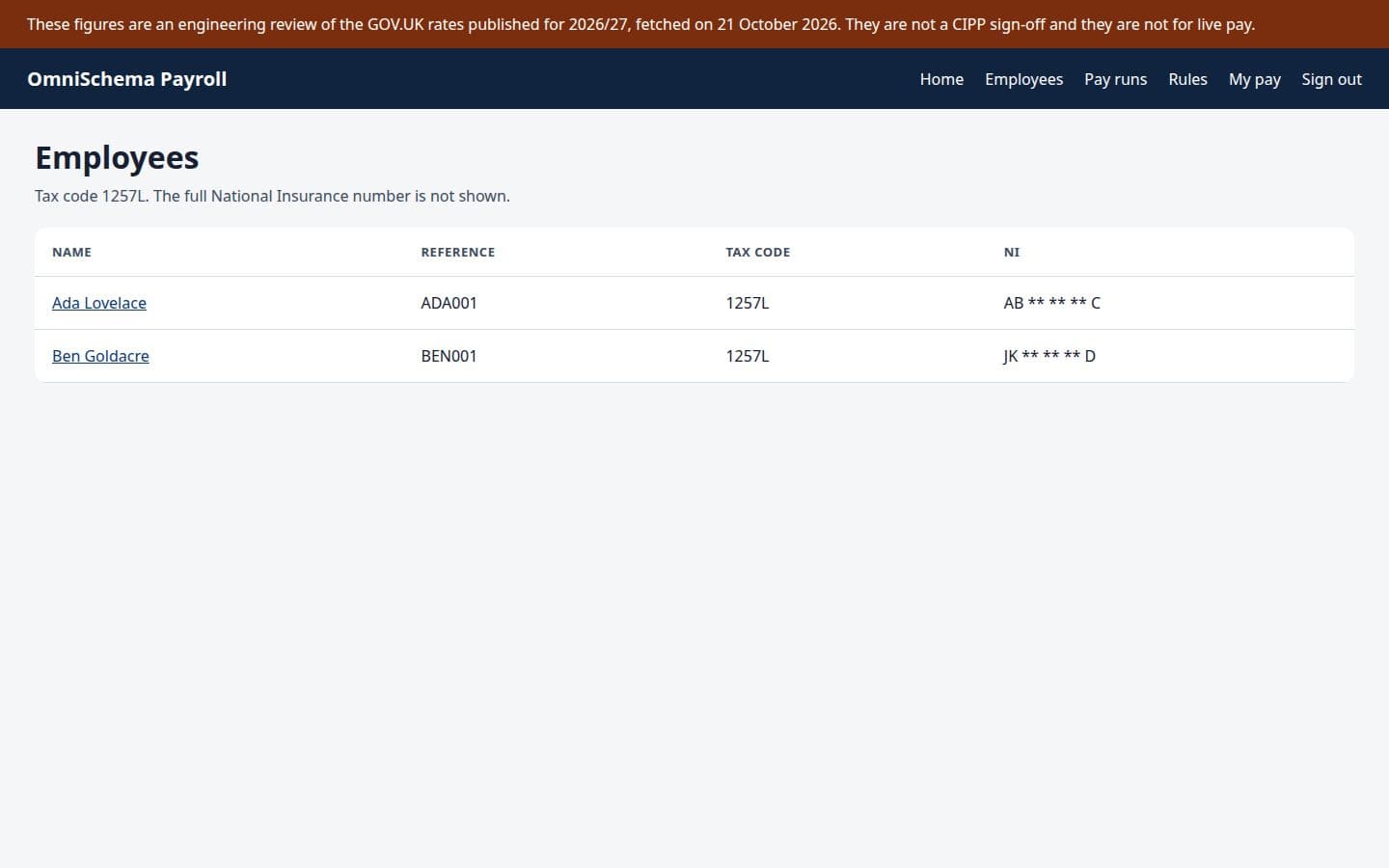Open Ada Lovelace's employee record
The image size is (1389, 868).
[99, 303]
